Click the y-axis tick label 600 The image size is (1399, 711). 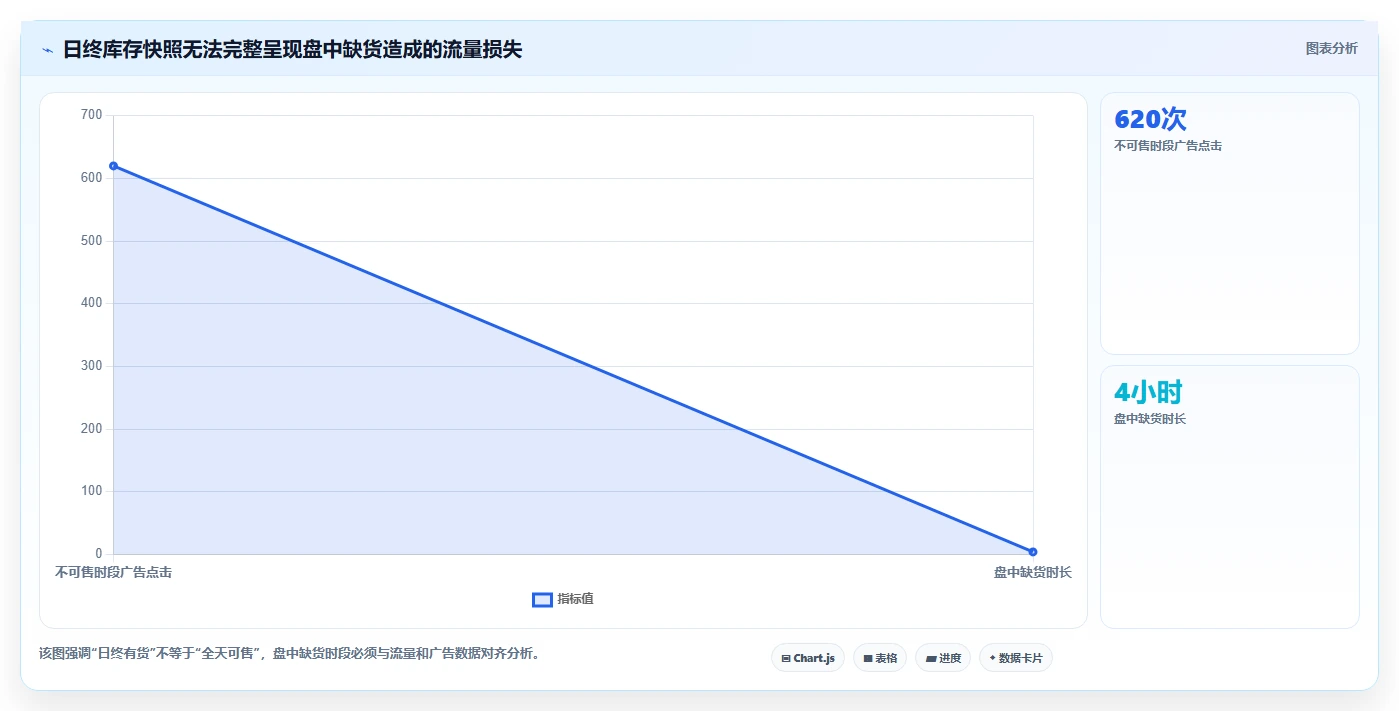tap(91, 178)
